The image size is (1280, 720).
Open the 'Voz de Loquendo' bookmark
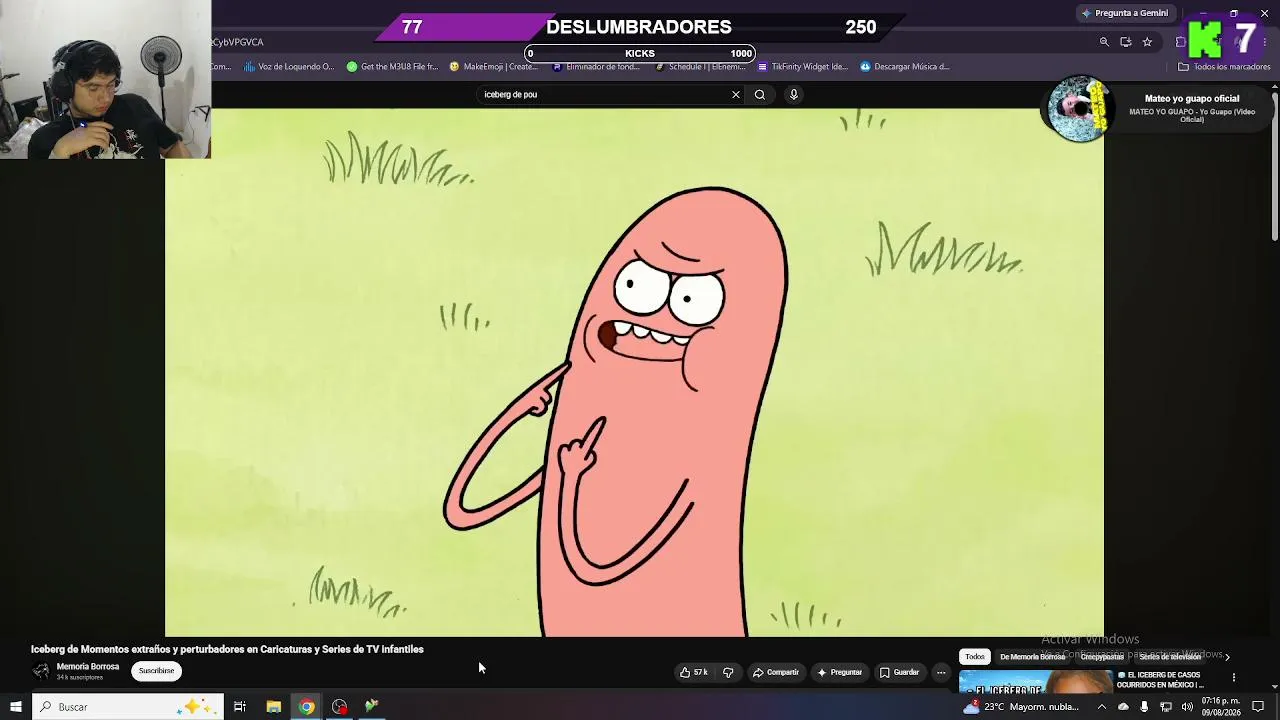(289, 67)
